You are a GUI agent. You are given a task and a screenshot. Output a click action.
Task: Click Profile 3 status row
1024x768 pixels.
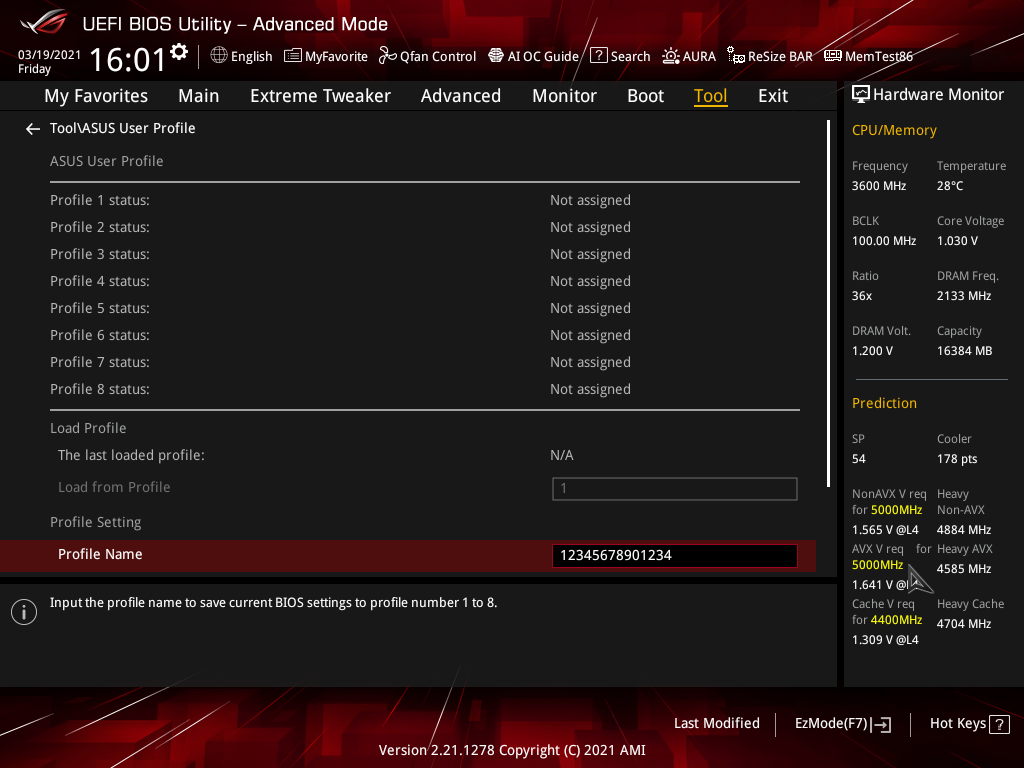click(x=424, y=255)
